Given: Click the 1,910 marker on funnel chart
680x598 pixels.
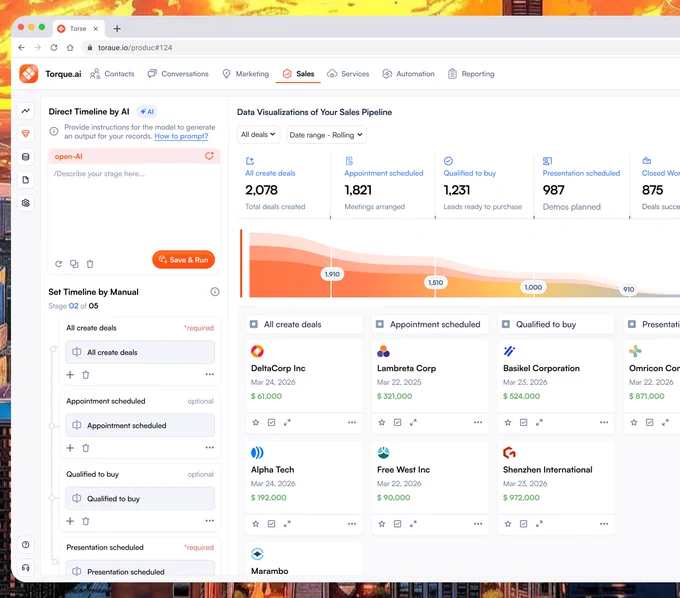Looking at the screenshot, I should [332, 274].
